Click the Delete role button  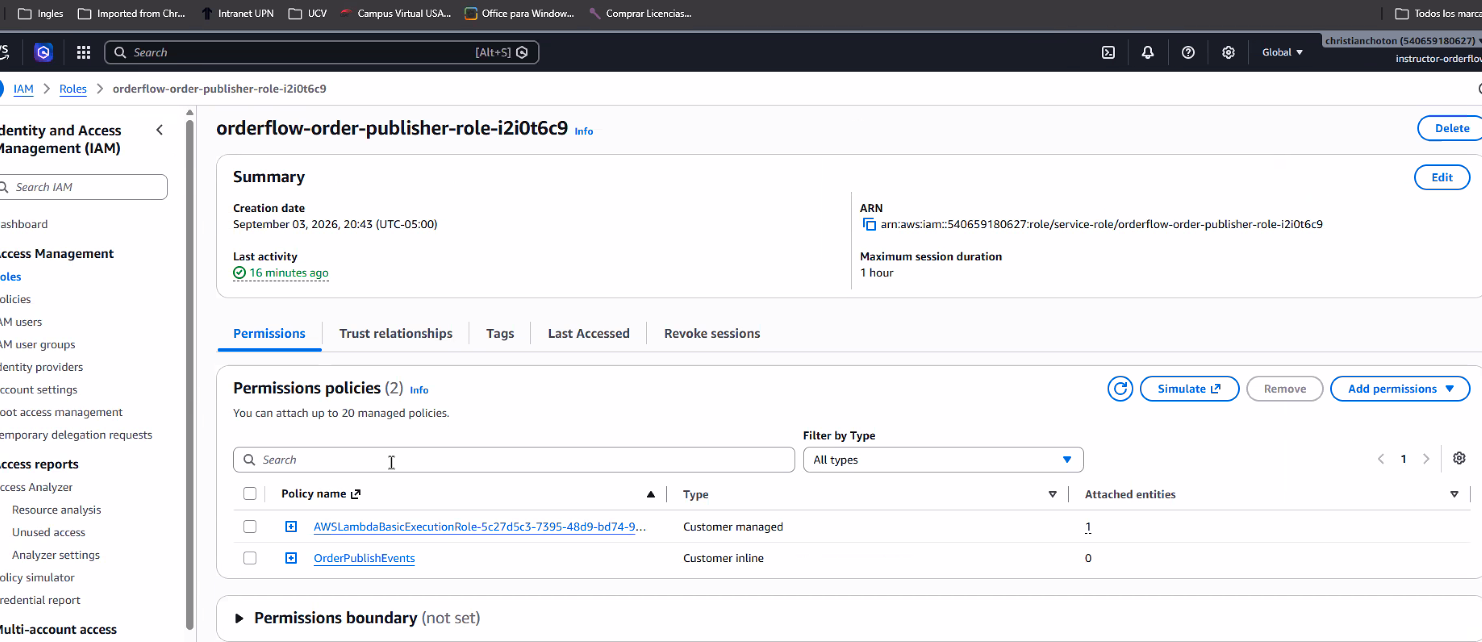click(x=1451, y=128)
